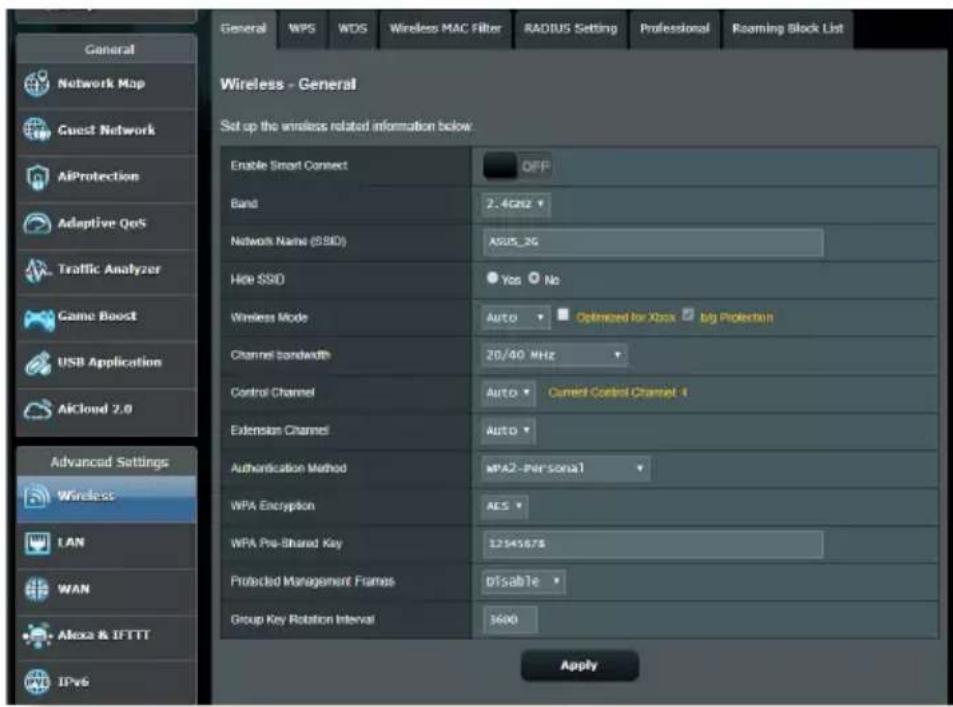Open WPA Encryption AES dropdown

[504, 506]
